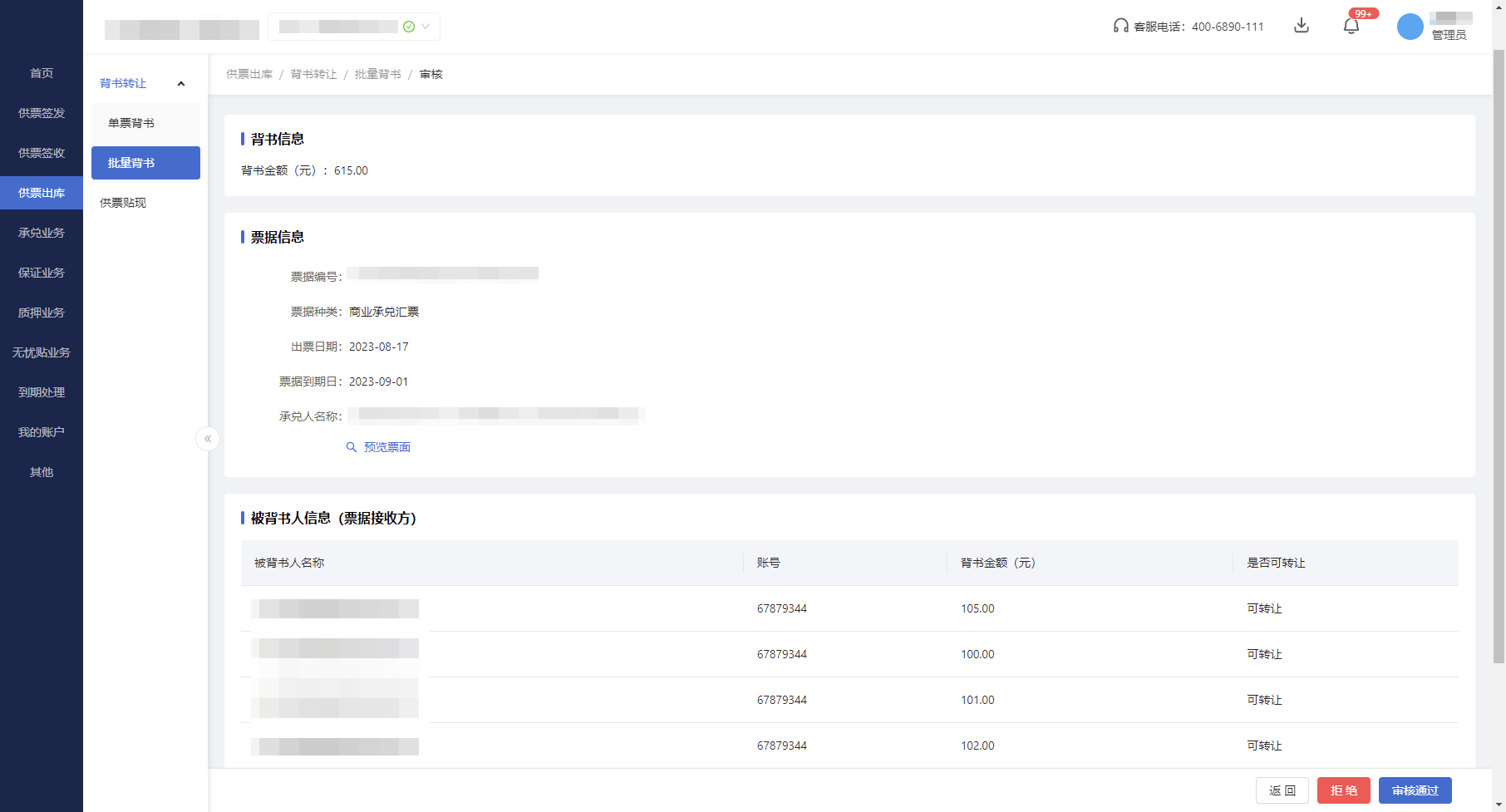1506x812 pixels.
Task: Click 批量背书 in the breadcrumb
Action: tap(377, 75)
